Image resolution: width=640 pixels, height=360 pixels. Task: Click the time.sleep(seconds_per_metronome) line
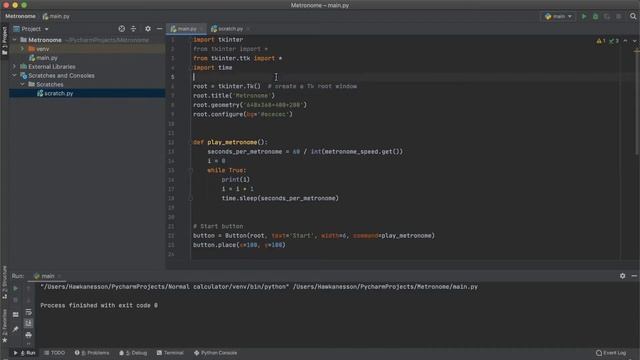(280, 198)
